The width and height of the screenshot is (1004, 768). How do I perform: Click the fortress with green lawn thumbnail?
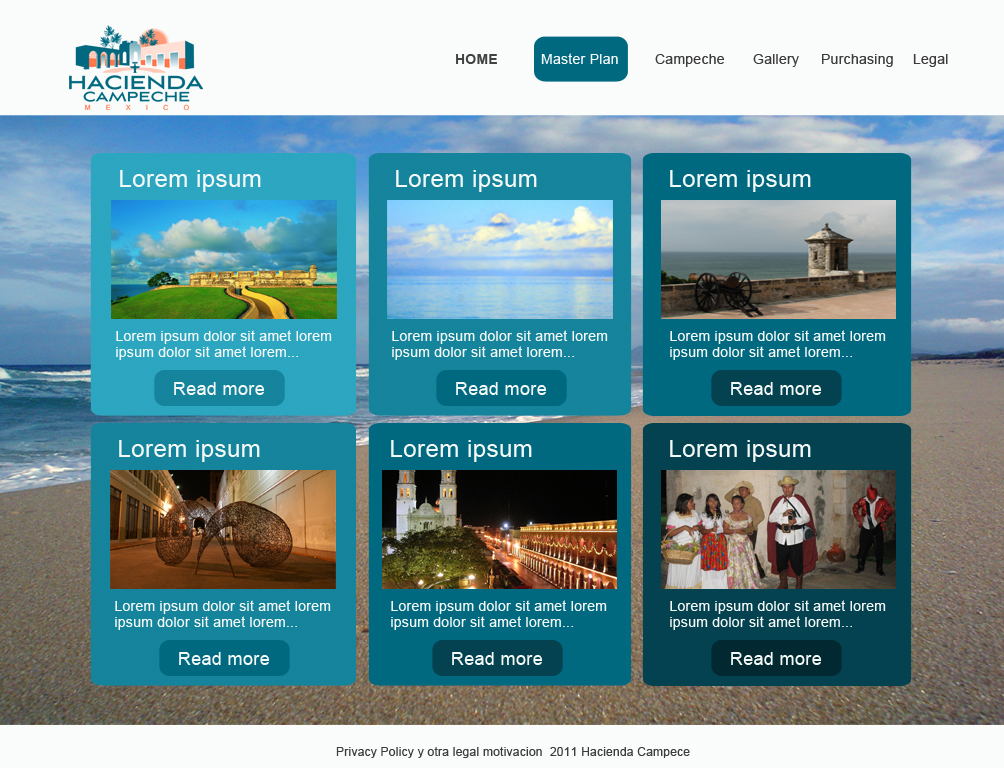[224, 259]
